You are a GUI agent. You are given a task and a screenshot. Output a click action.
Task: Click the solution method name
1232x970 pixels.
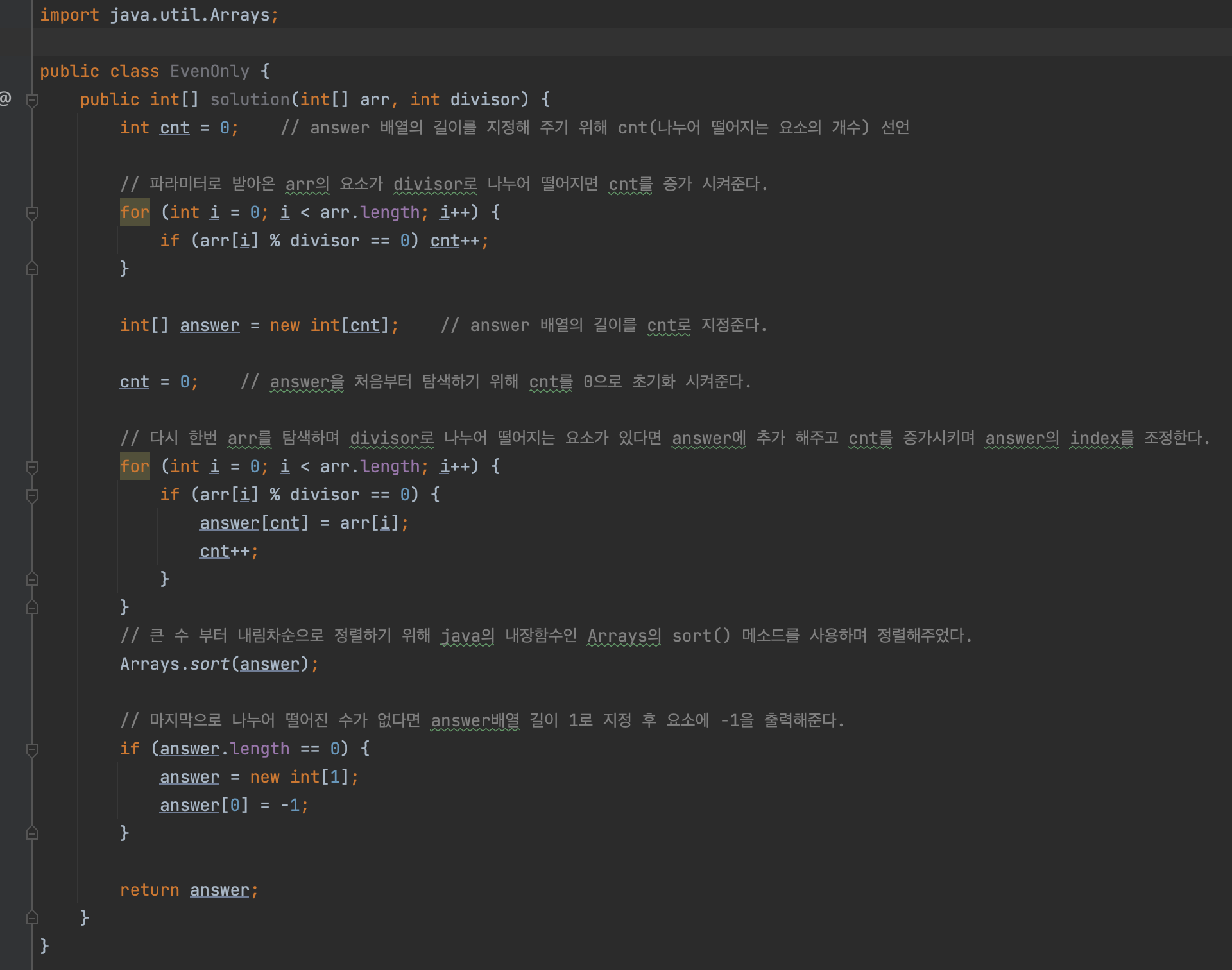250,99
